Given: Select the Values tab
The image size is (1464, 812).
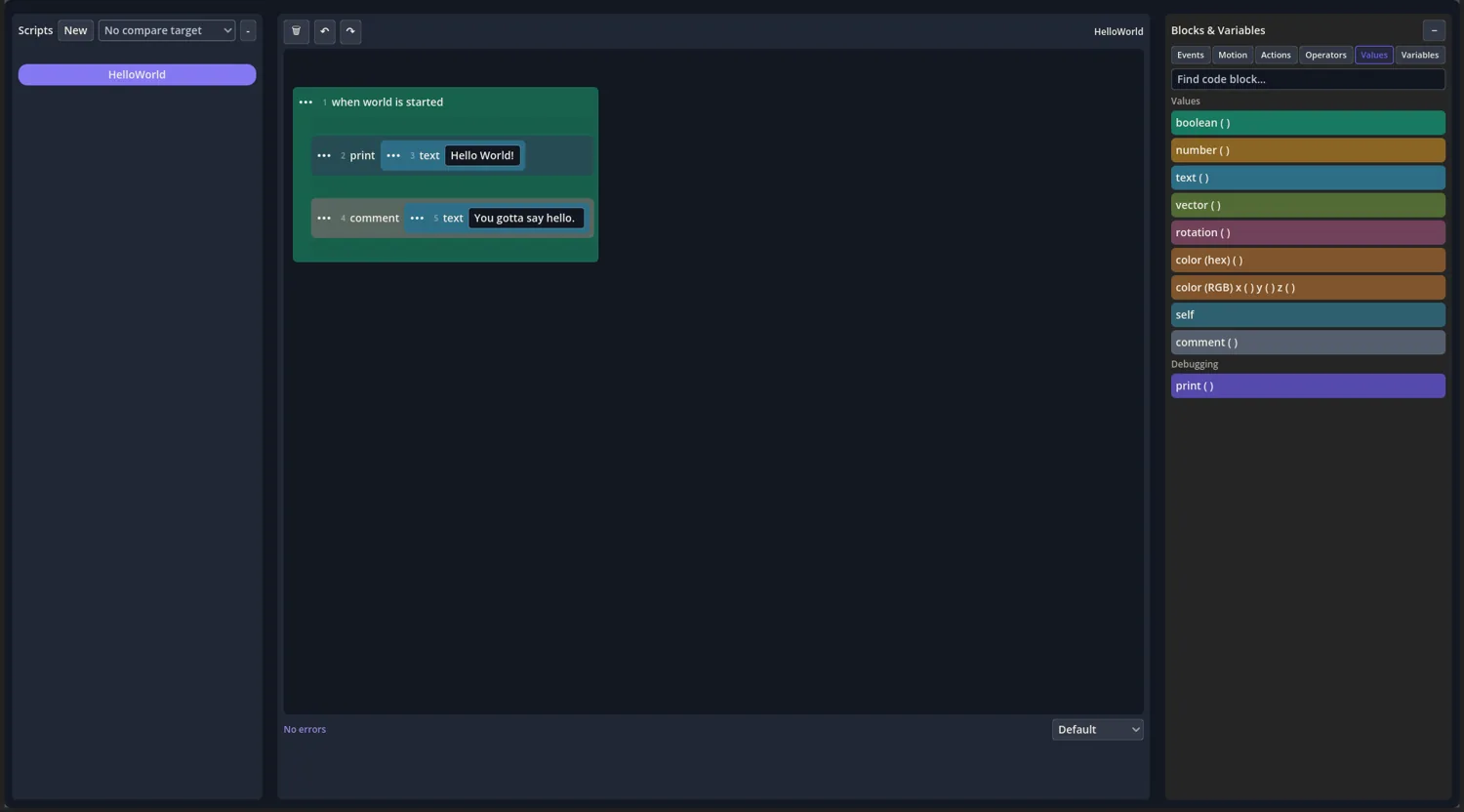Looking at the screenshot, I should pos(1374,56).
